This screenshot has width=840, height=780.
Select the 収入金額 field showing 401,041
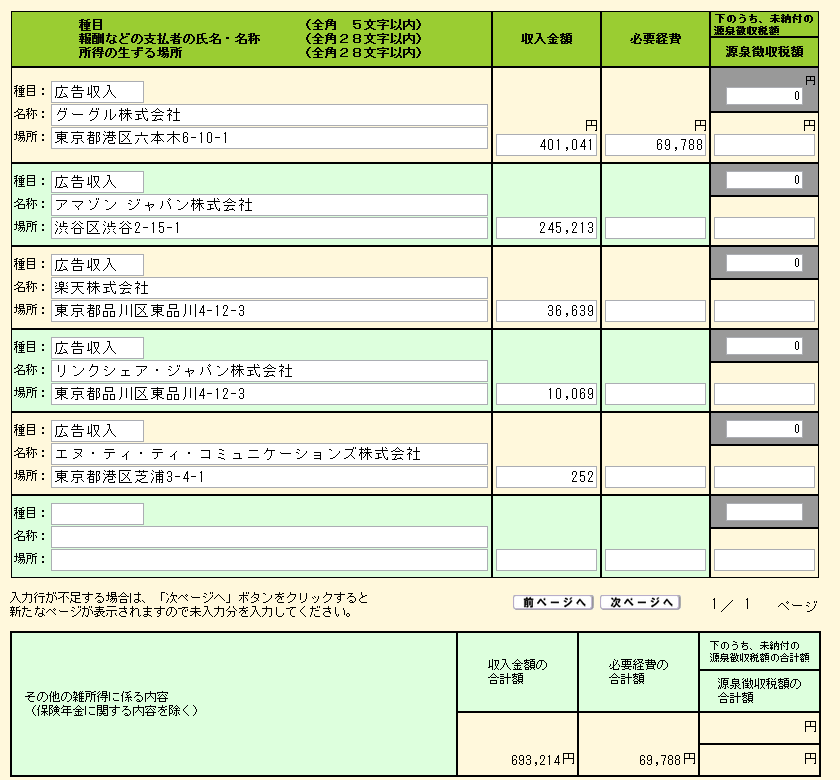[x=546, y=145]
